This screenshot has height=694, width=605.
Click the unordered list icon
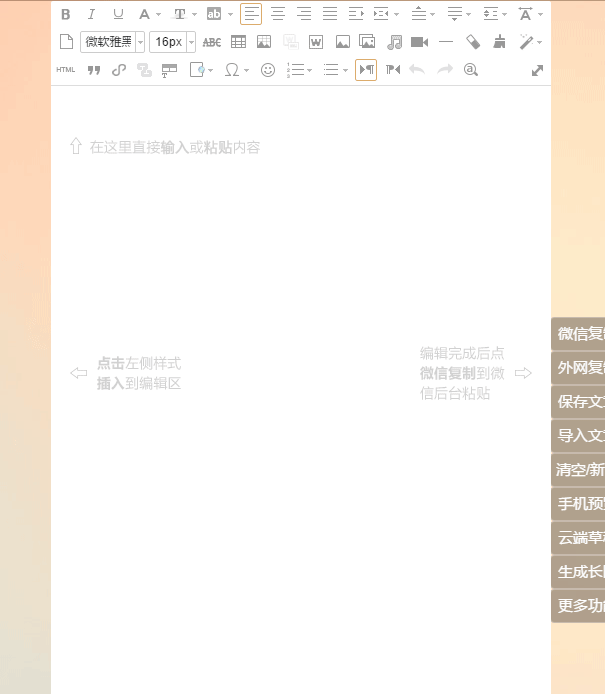coord(331,70)
